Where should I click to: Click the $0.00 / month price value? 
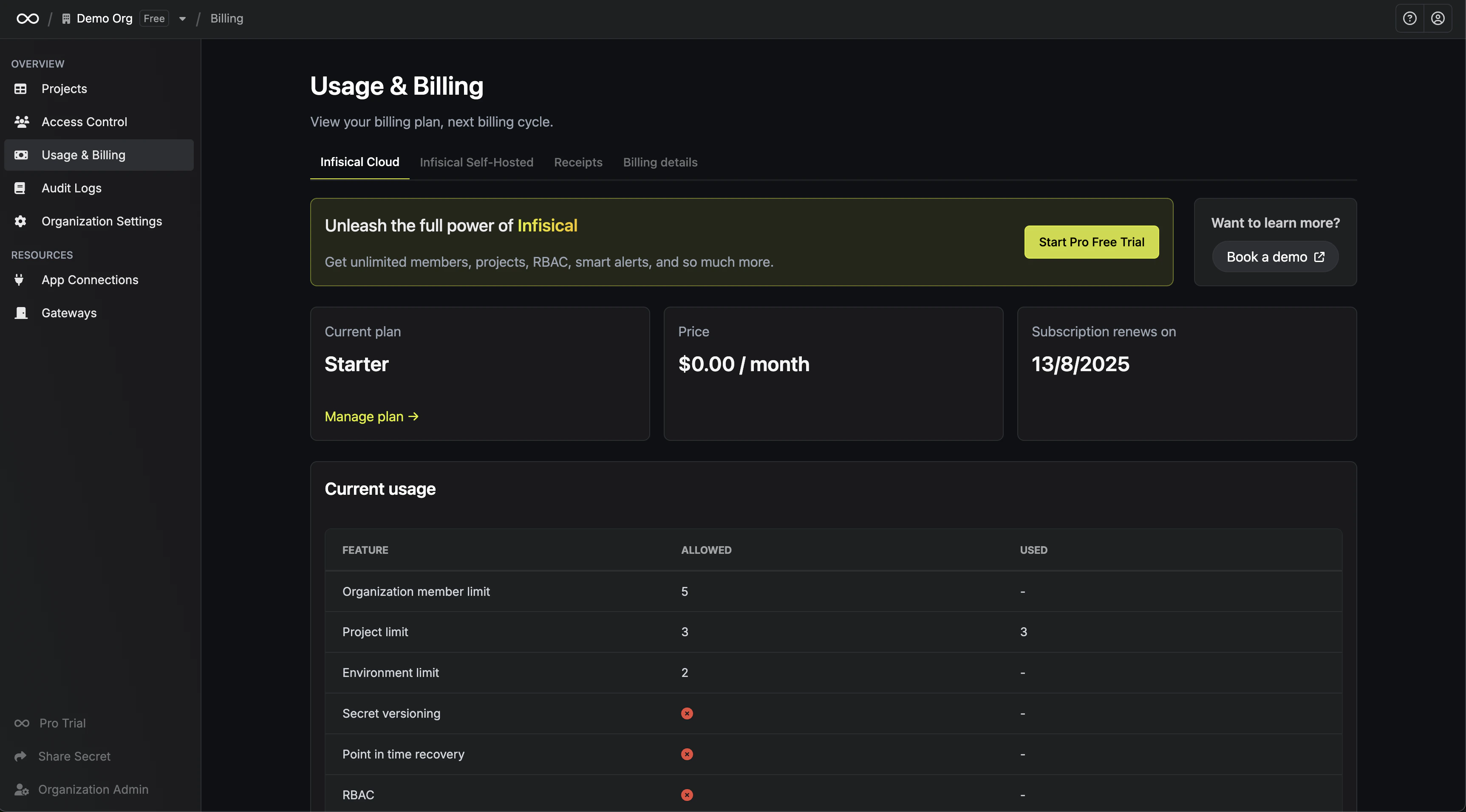tap(744, 364)
